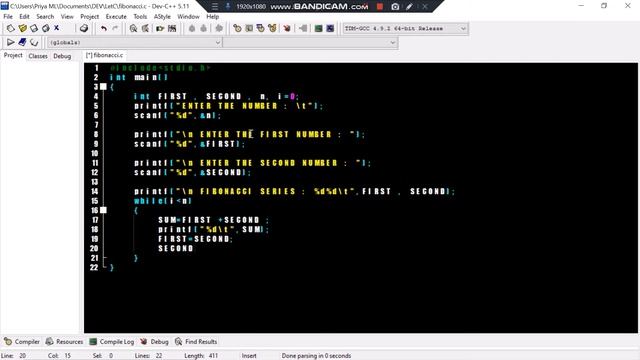Open the Tools menu
640x360 pixels.
pyautogui.click(x=140, y=16)
